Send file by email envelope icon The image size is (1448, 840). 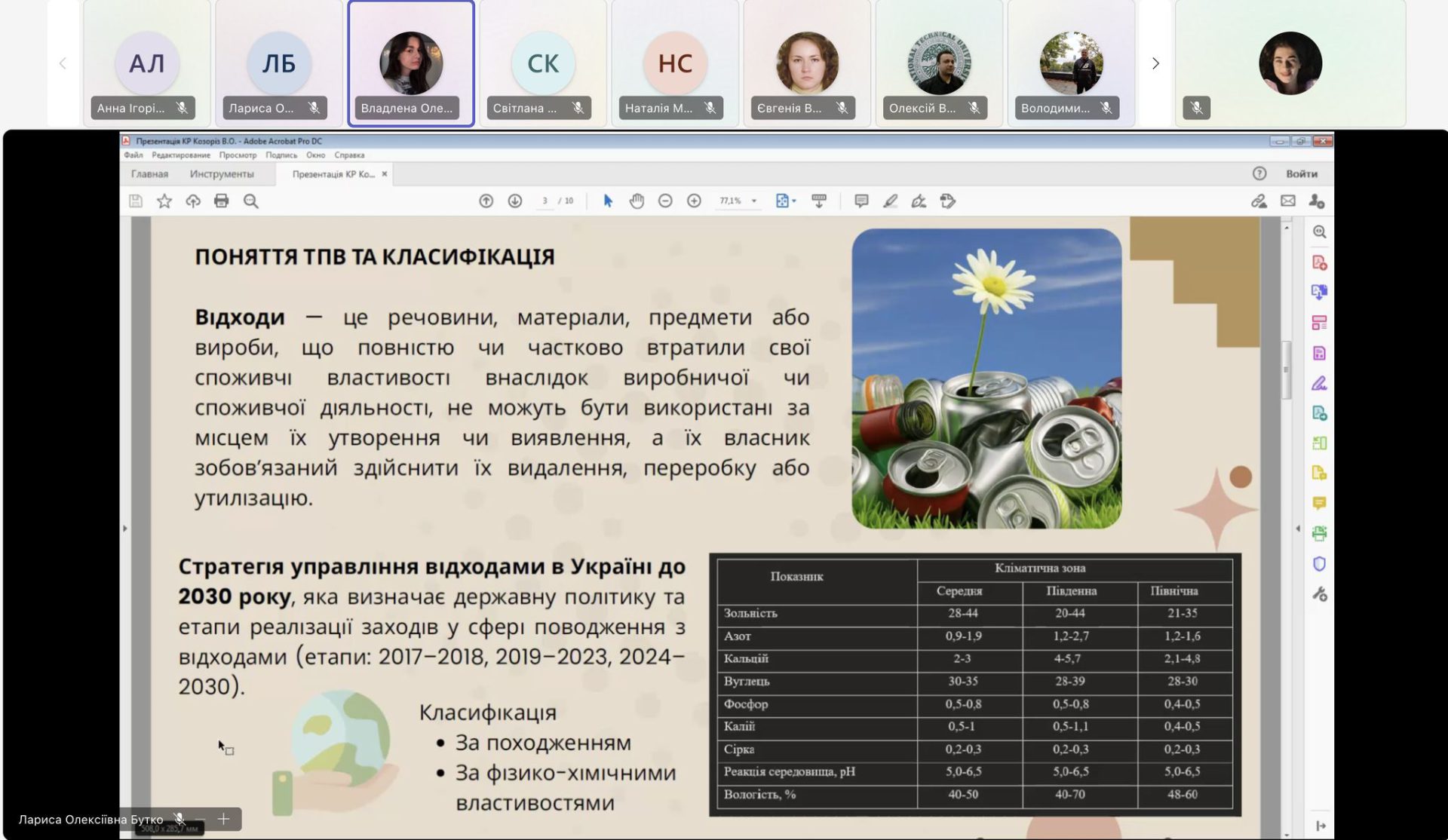coord(1287,201)
